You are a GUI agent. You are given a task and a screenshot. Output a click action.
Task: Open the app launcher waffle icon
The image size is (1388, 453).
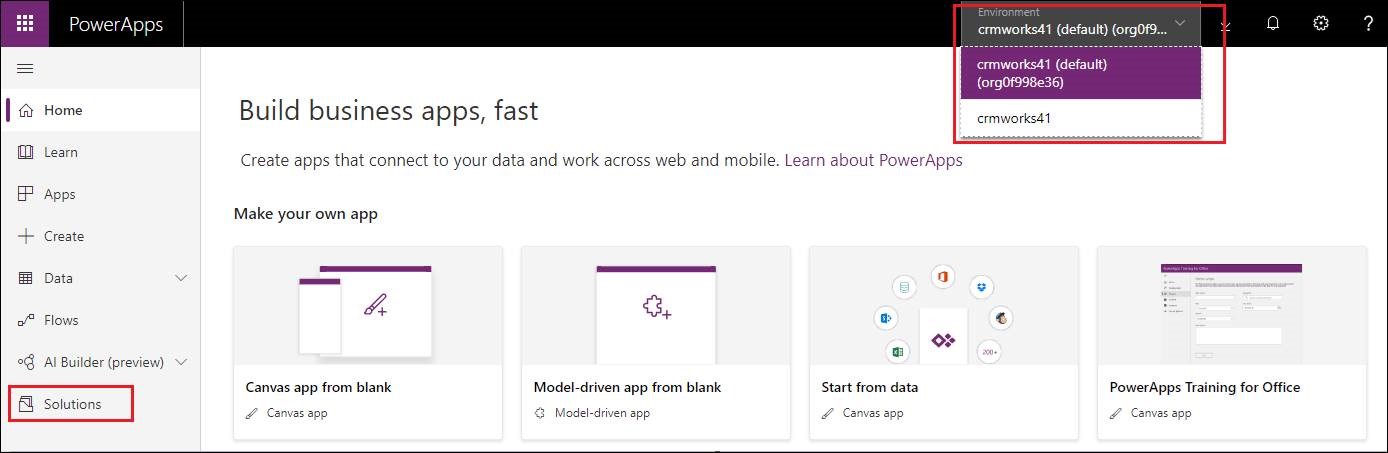point(24,23)
